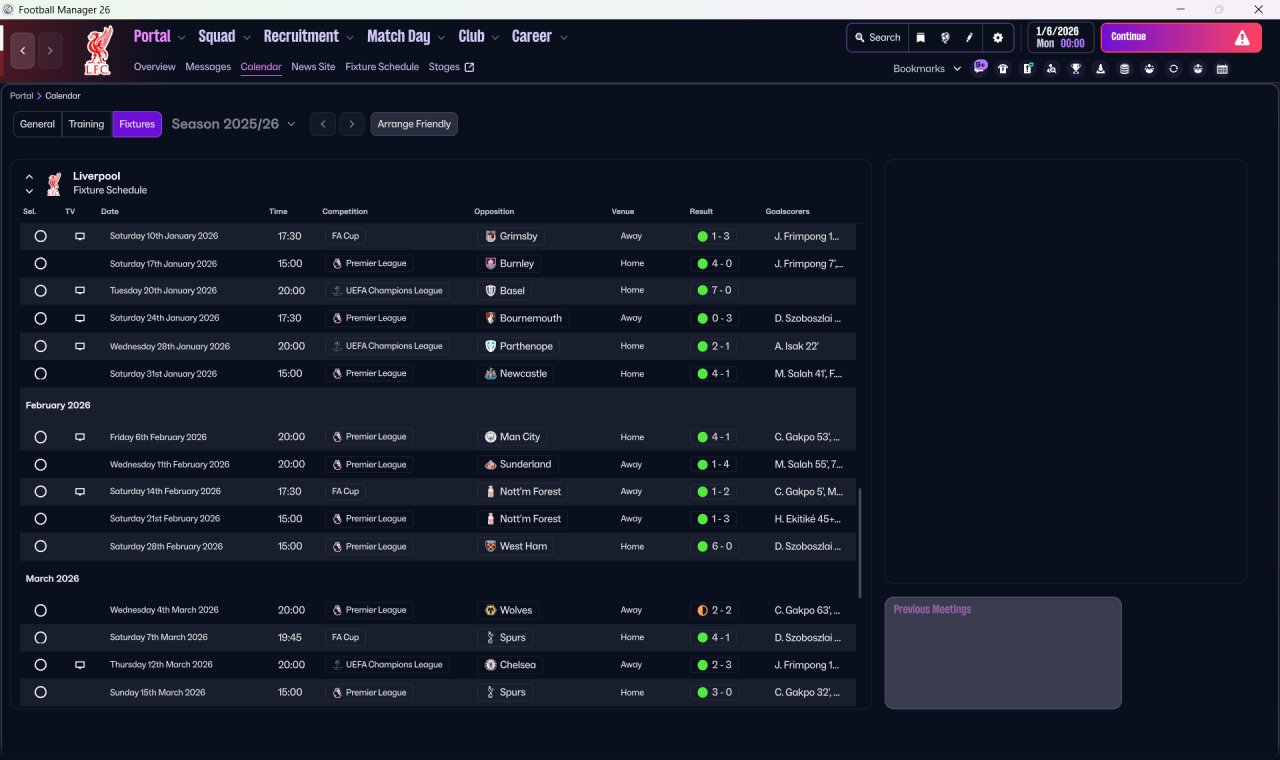Open the trophy shortcut icon
The height and width of the screenshot is (760, 1280).
1076,69
